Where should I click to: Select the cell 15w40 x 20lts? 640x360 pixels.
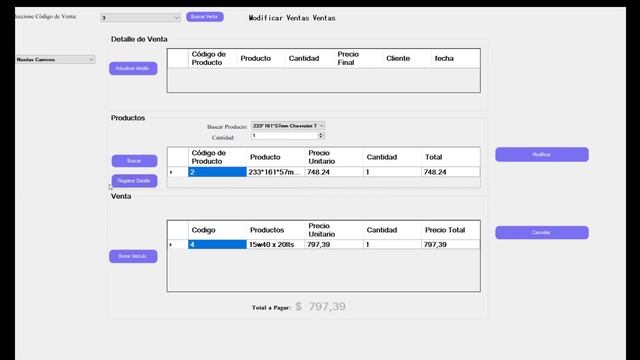[276, 244]
